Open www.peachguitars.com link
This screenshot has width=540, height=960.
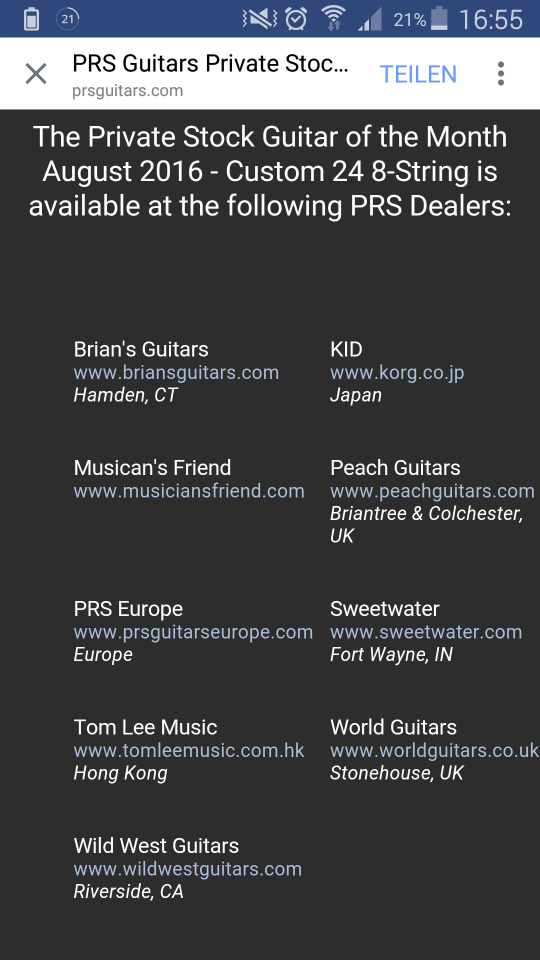tap(432, 491)
